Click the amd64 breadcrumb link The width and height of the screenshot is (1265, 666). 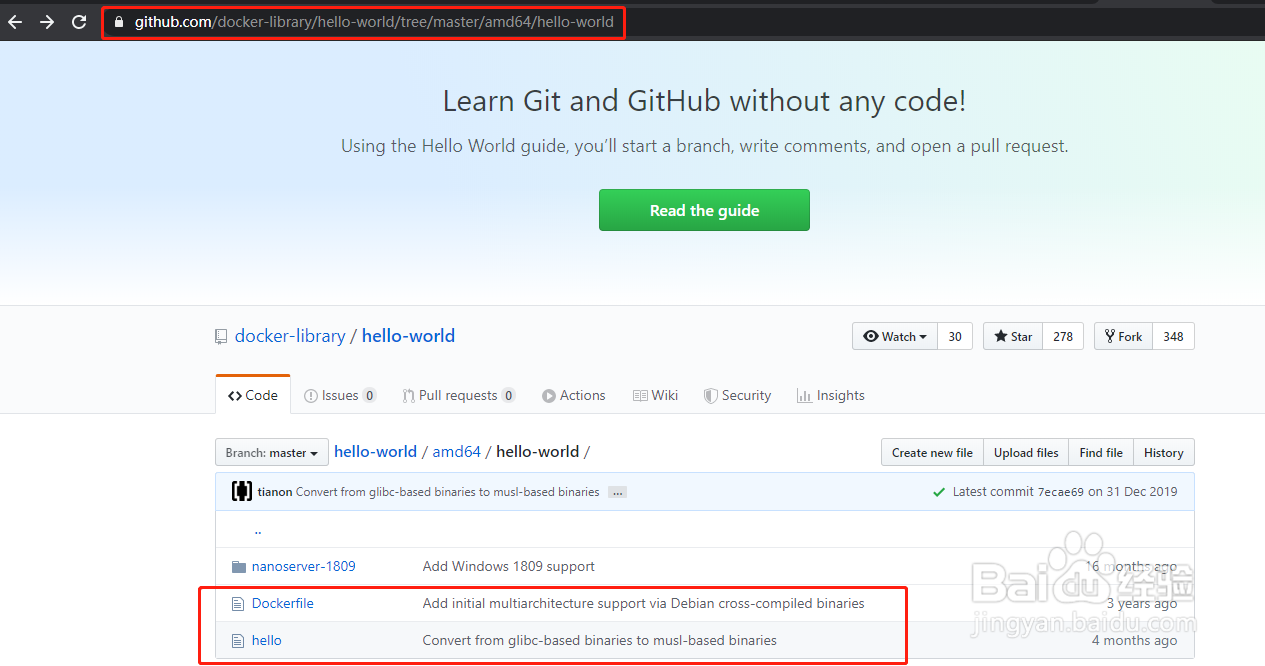coord(457,451)
